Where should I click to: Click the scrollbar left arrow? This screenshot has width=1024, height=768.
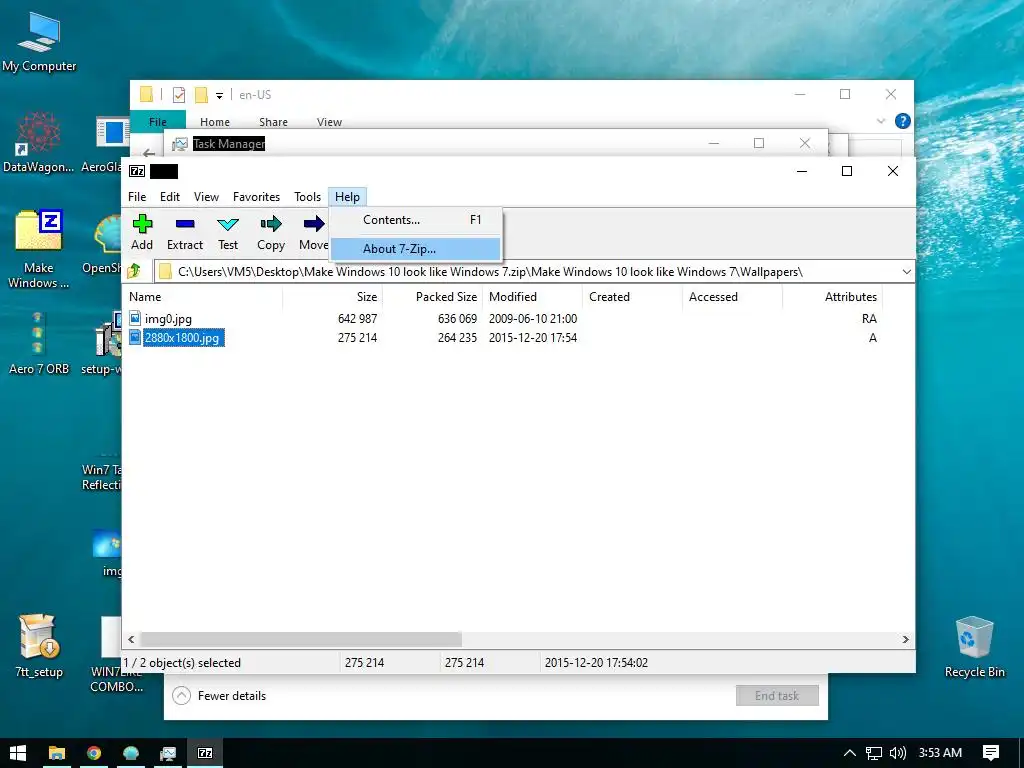[x=131, y=639]
